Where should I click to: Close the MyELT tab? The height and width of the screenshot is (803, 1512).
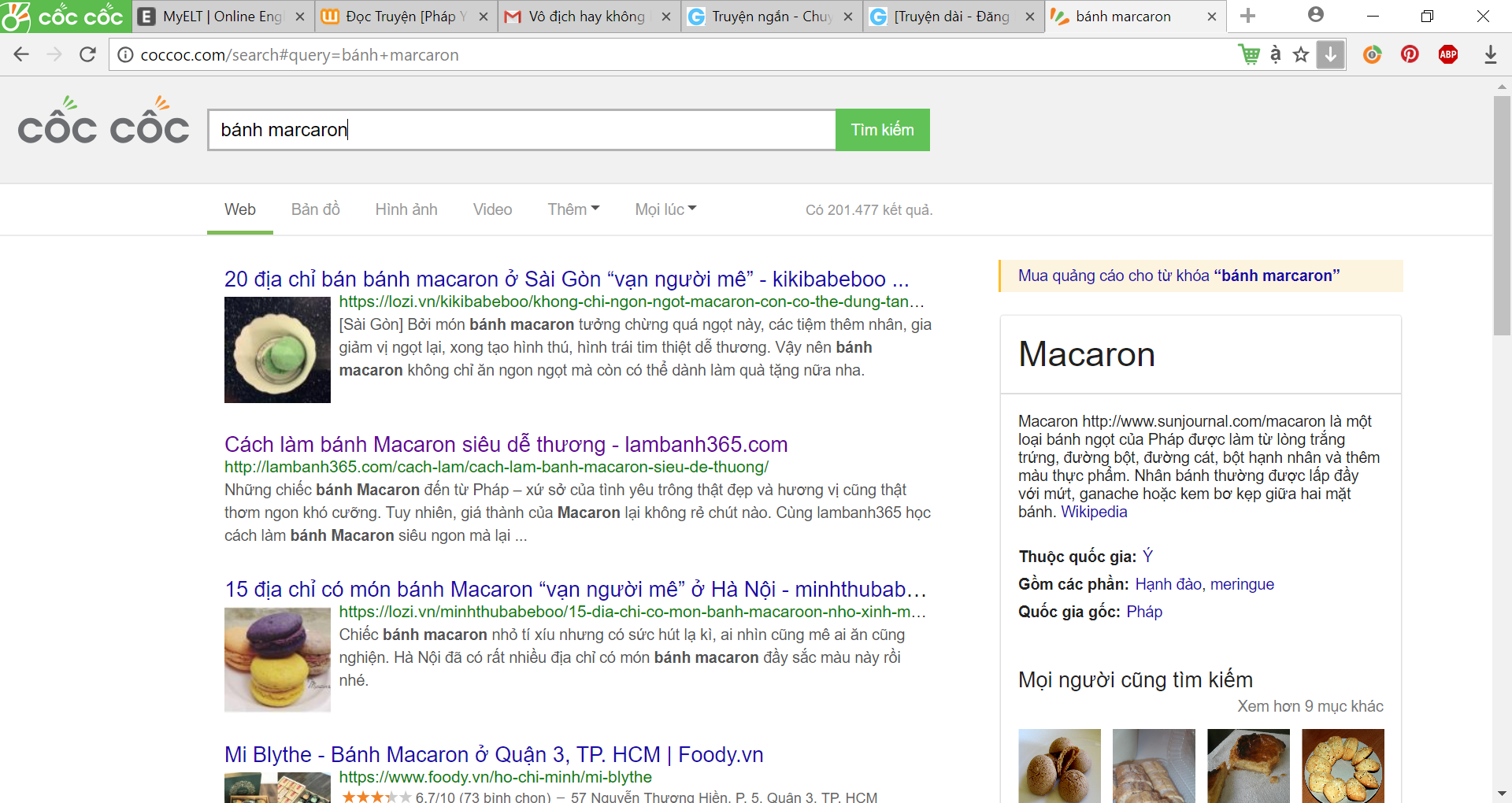[x=300, y=17]
